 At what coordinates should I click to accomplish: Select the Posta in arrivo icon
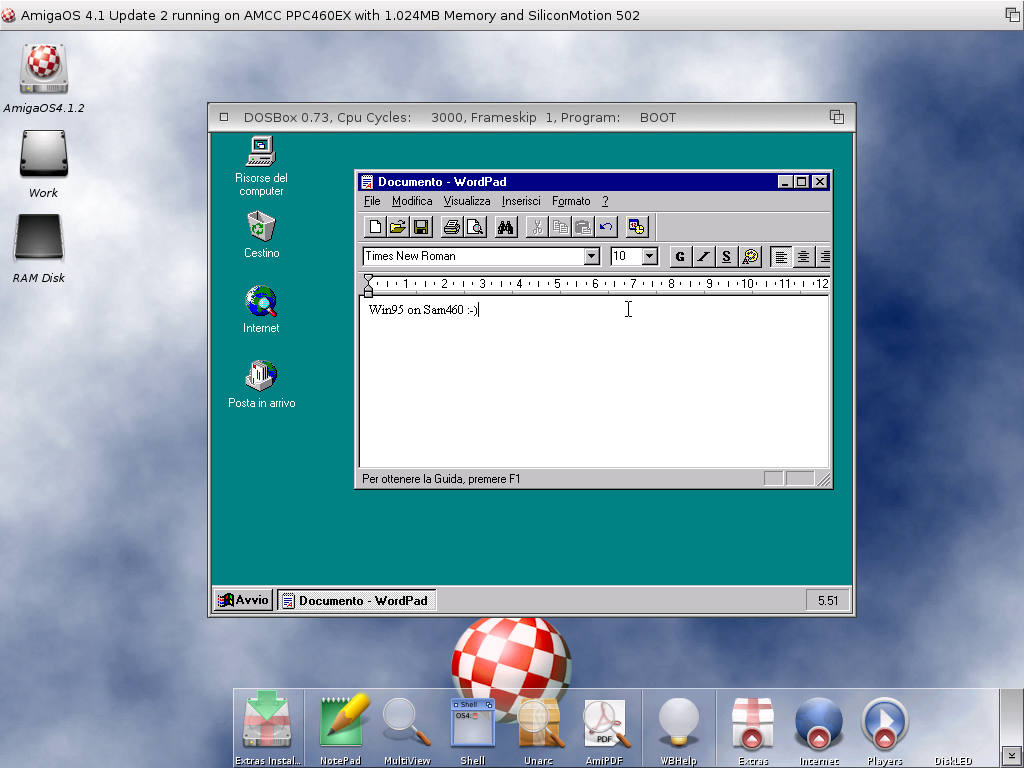click(x=261, y=385)
